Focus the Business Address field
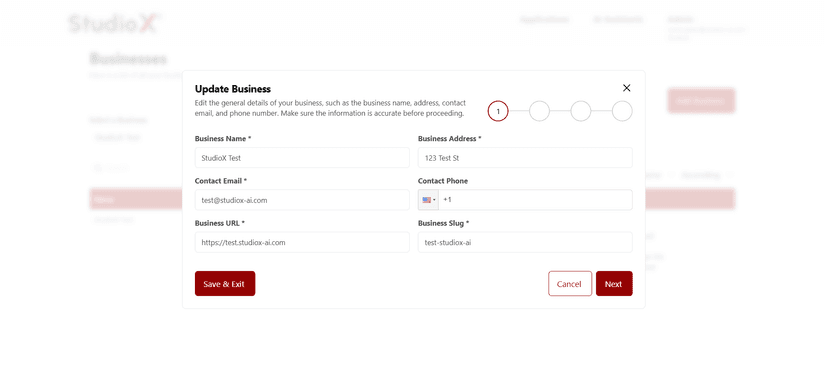This screenshot has width=828, height=379. pyautogui.click(x=525, y=158)
